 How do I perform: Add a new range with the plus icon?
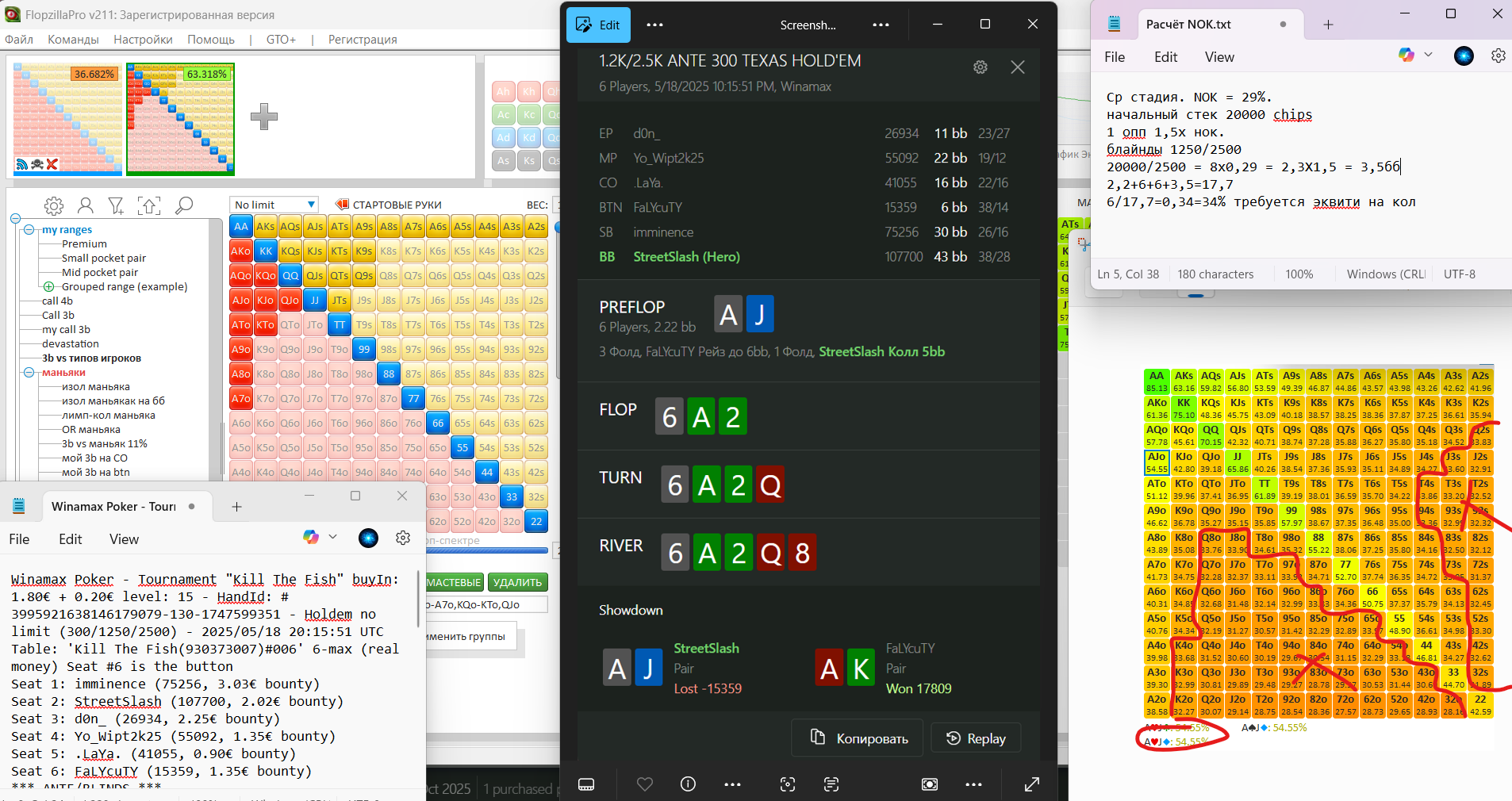264,117
